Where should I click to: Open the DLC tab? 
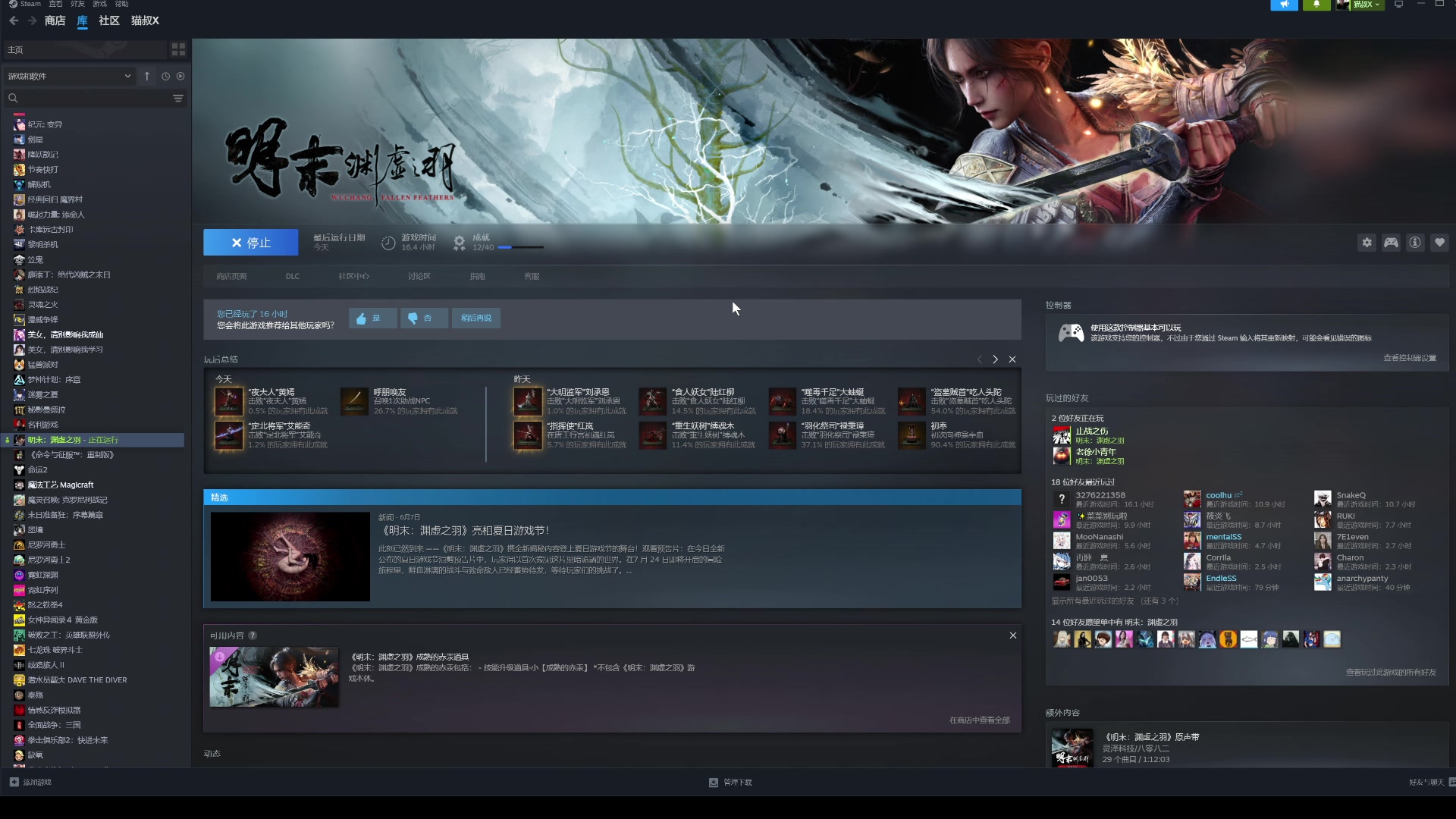pos(293,276)
